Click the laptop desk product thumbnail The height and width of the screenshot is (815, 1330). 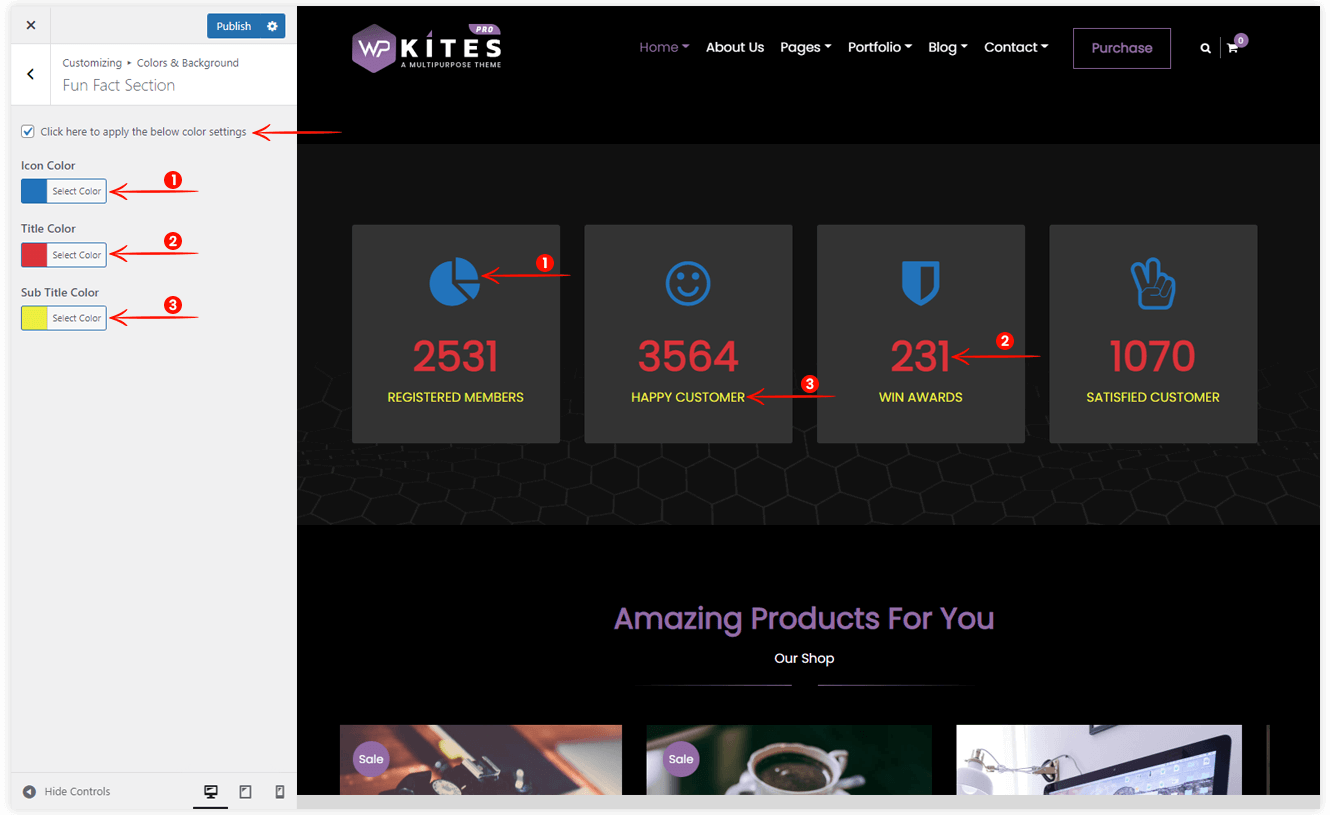[1099, 760]
